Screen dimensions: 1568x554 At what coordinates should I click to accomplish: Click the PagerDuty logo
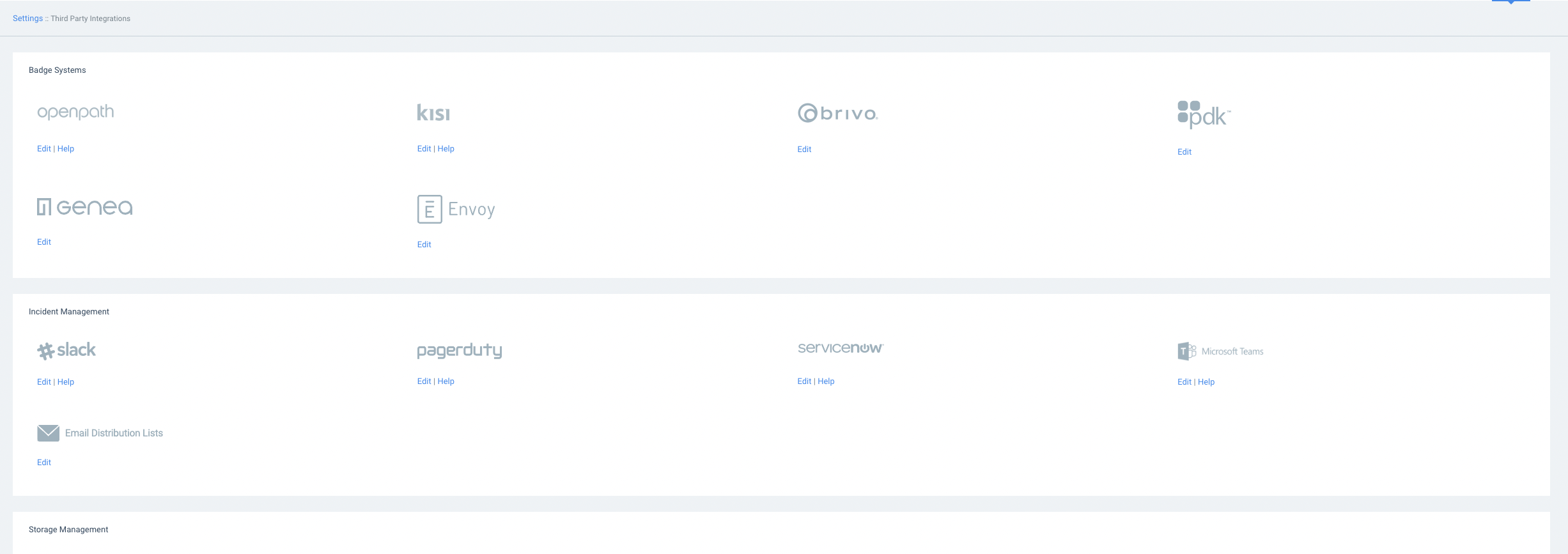(460, 350)
